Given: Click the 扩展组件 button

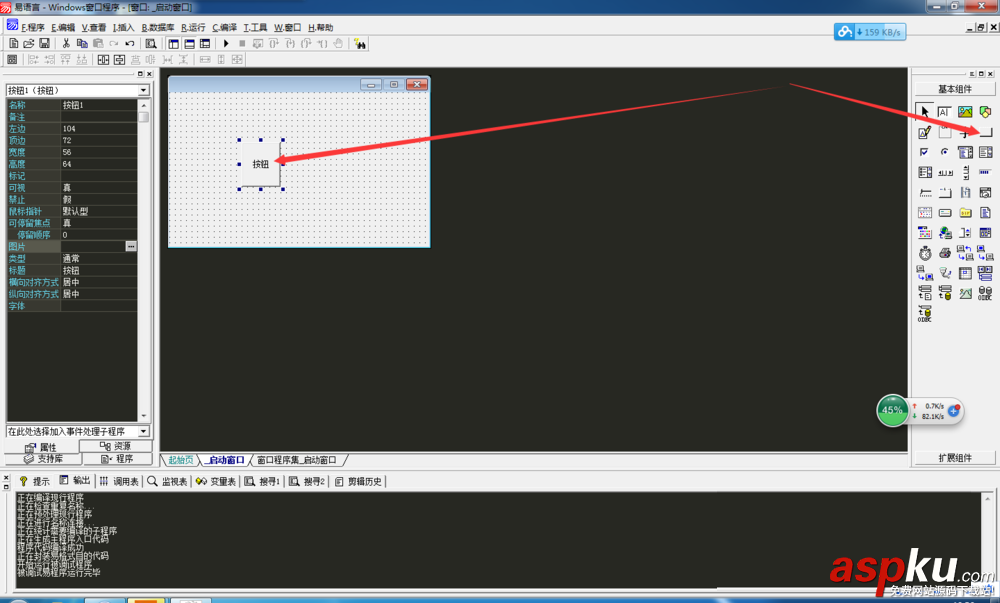Looking at the screenshot, I should 955,458.
